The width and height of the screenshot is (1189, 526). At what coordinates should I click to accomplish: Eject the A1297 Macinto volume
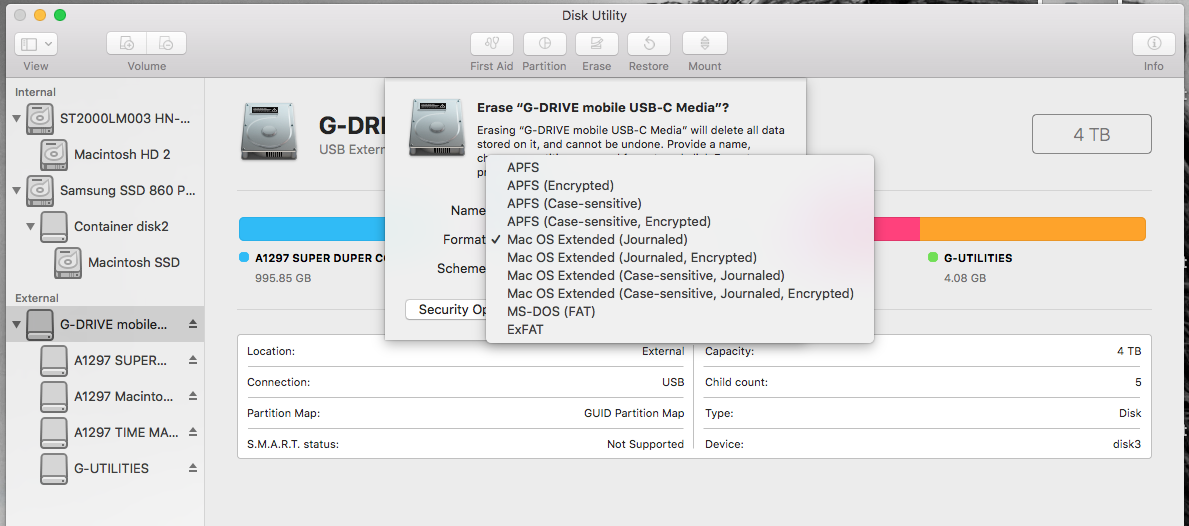193,396
